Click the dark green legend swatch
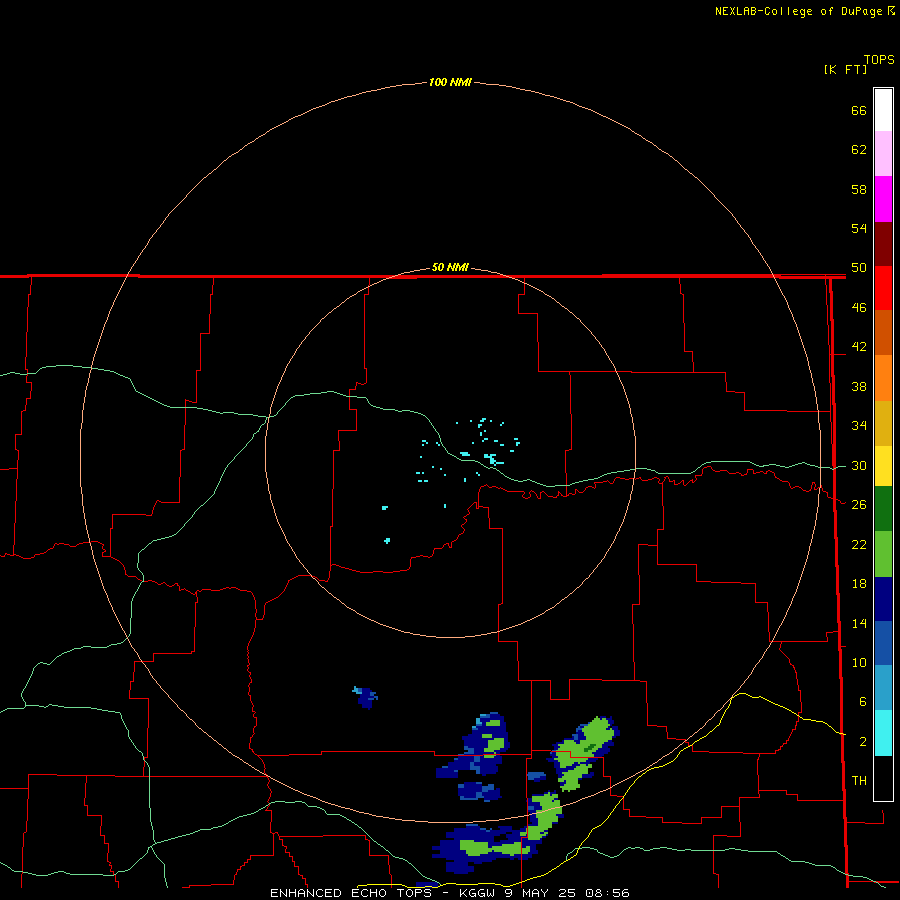 click(x=883, y=509)
